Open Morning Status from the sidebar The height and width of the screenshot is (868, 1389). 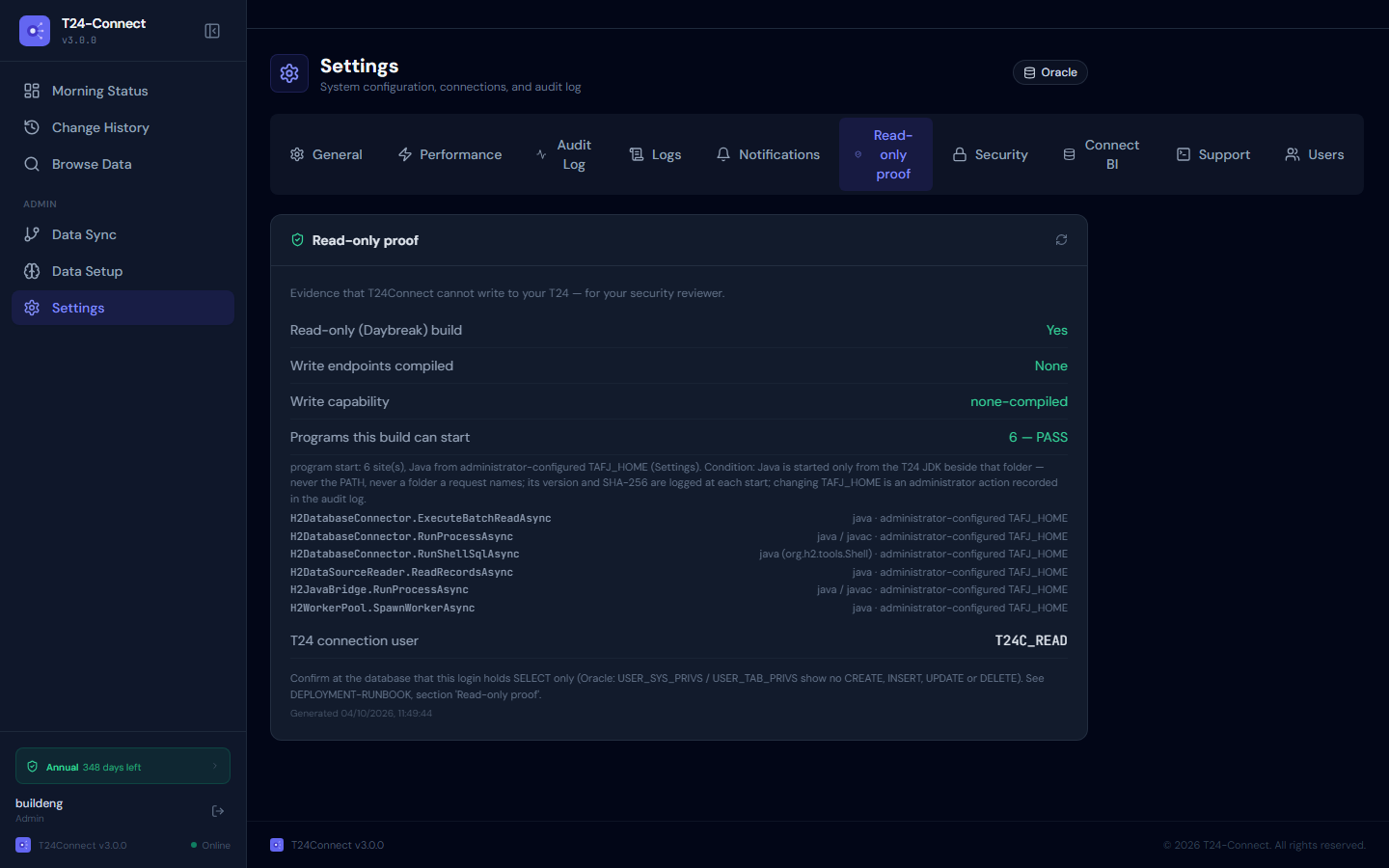(x=123, y=91)
